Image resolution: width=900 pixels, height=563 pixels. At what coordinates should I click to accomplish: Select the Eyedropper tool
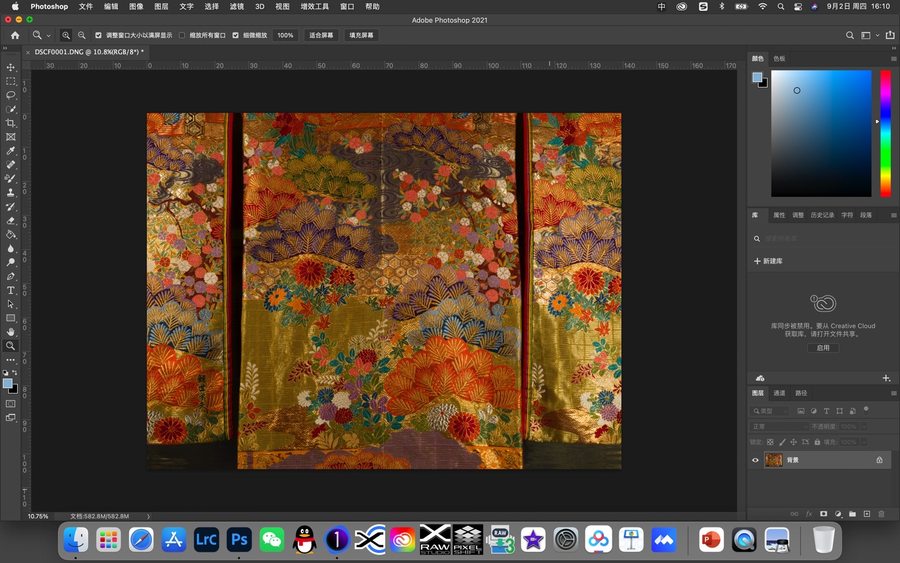[x=11, y=151]
